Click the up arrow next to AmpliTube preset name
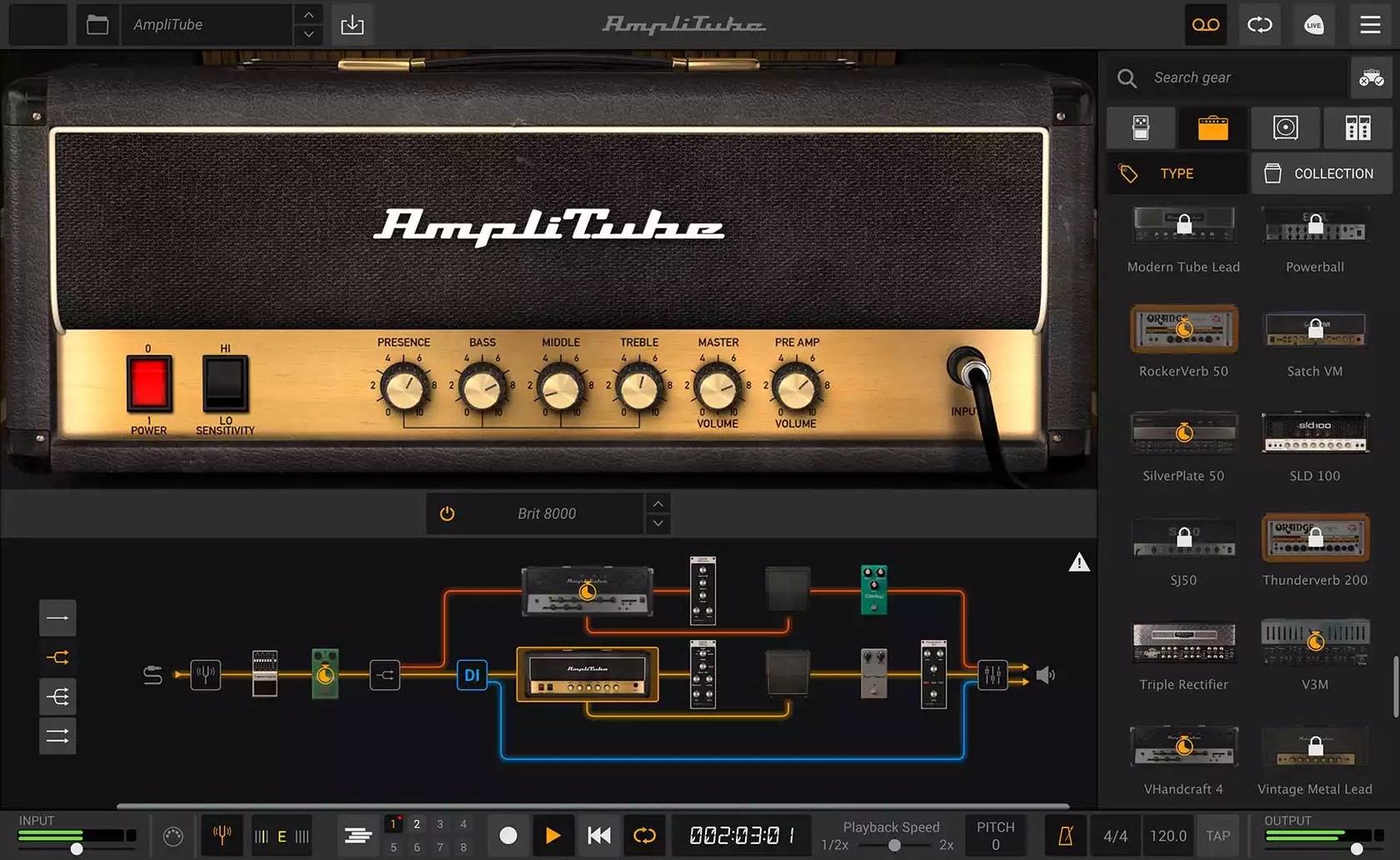 tap(307, 14)
